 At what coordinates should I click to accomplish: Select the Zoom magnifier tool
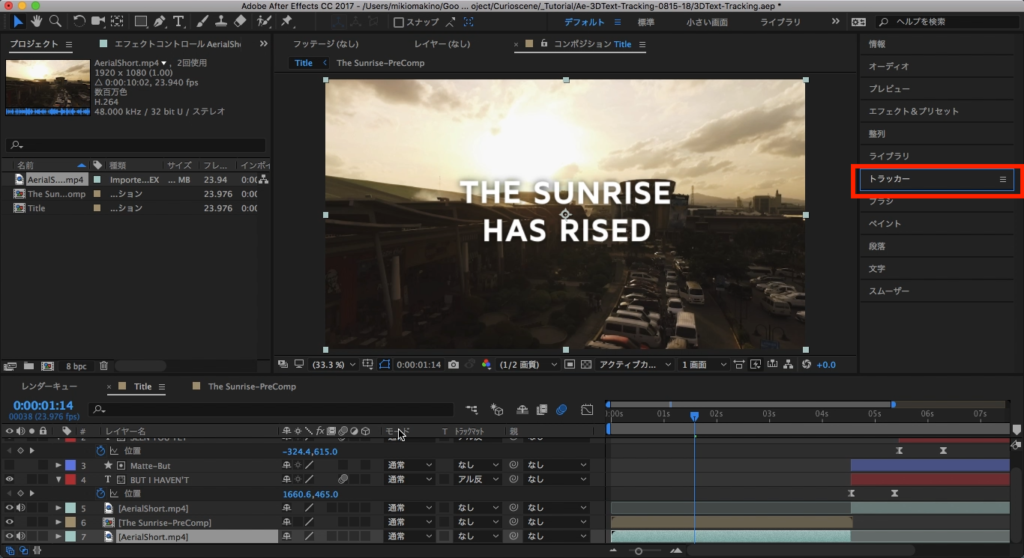55,21
